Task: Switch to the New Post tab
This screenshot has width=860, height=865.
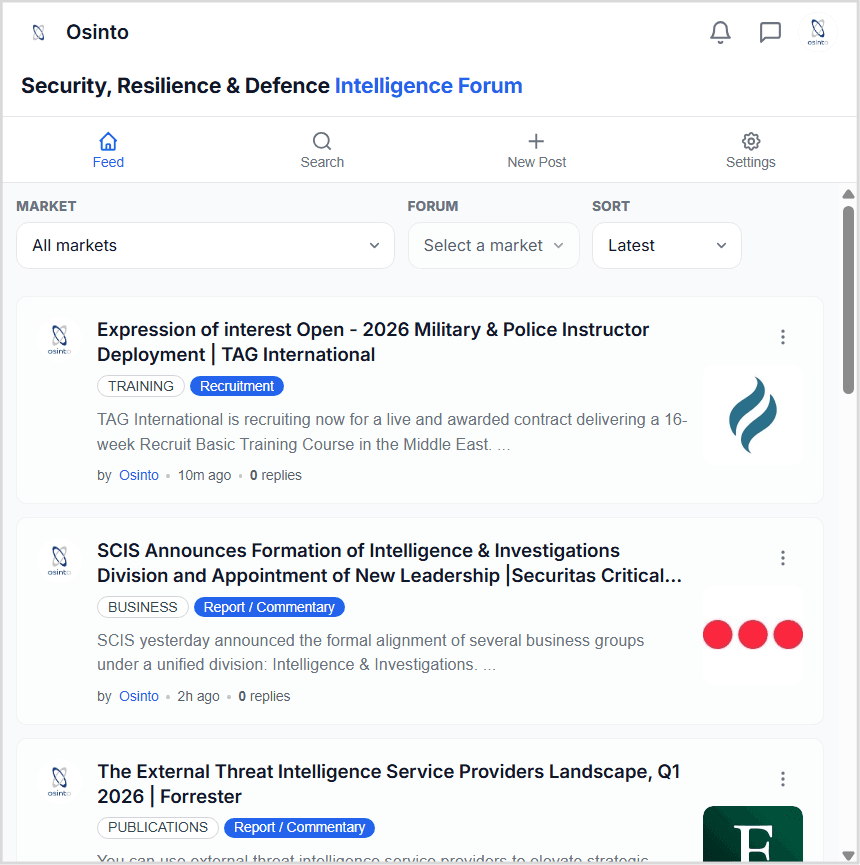Action: 536,150
